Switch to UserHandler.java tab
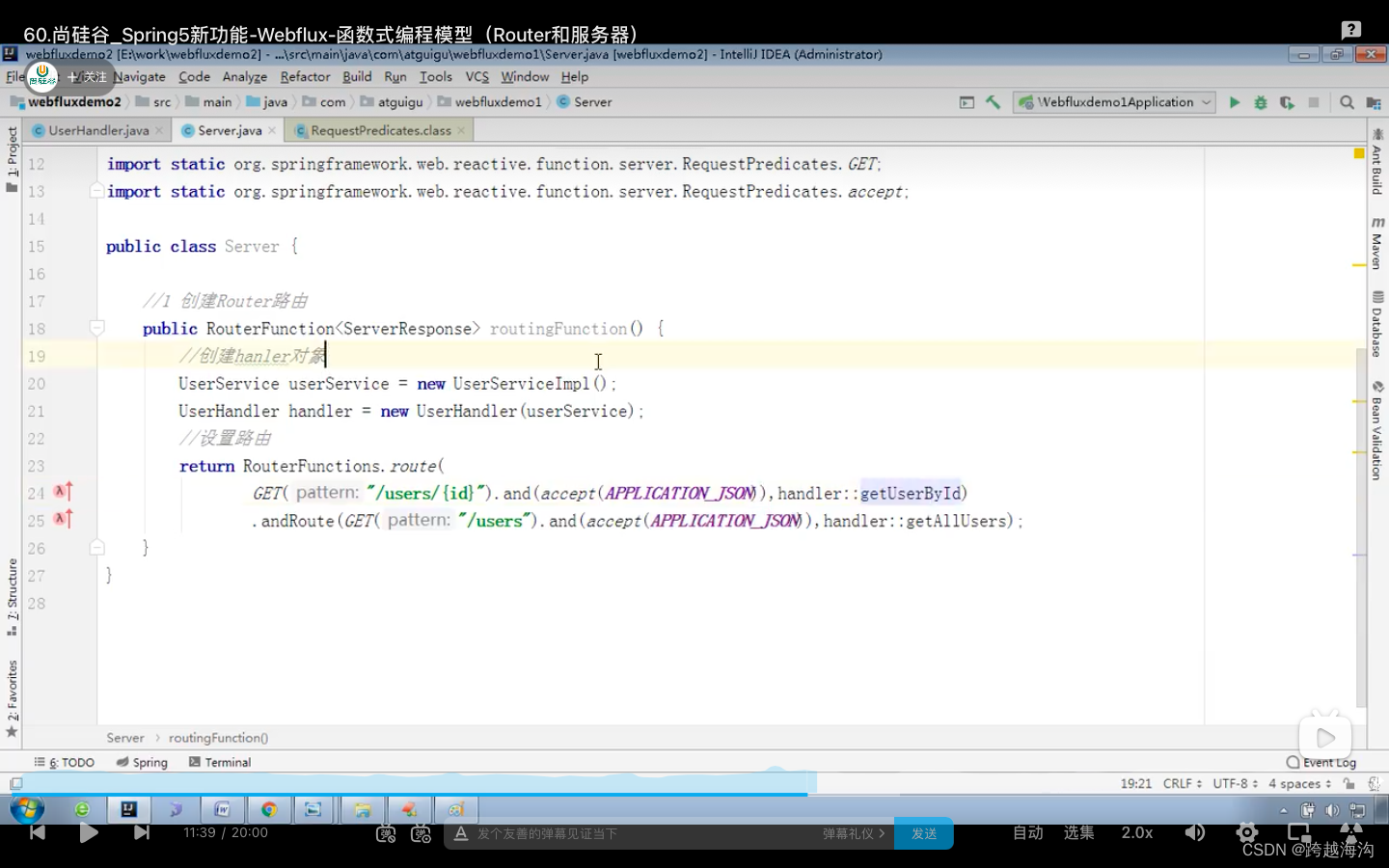The image size is (1389, 868). [98, 130]
